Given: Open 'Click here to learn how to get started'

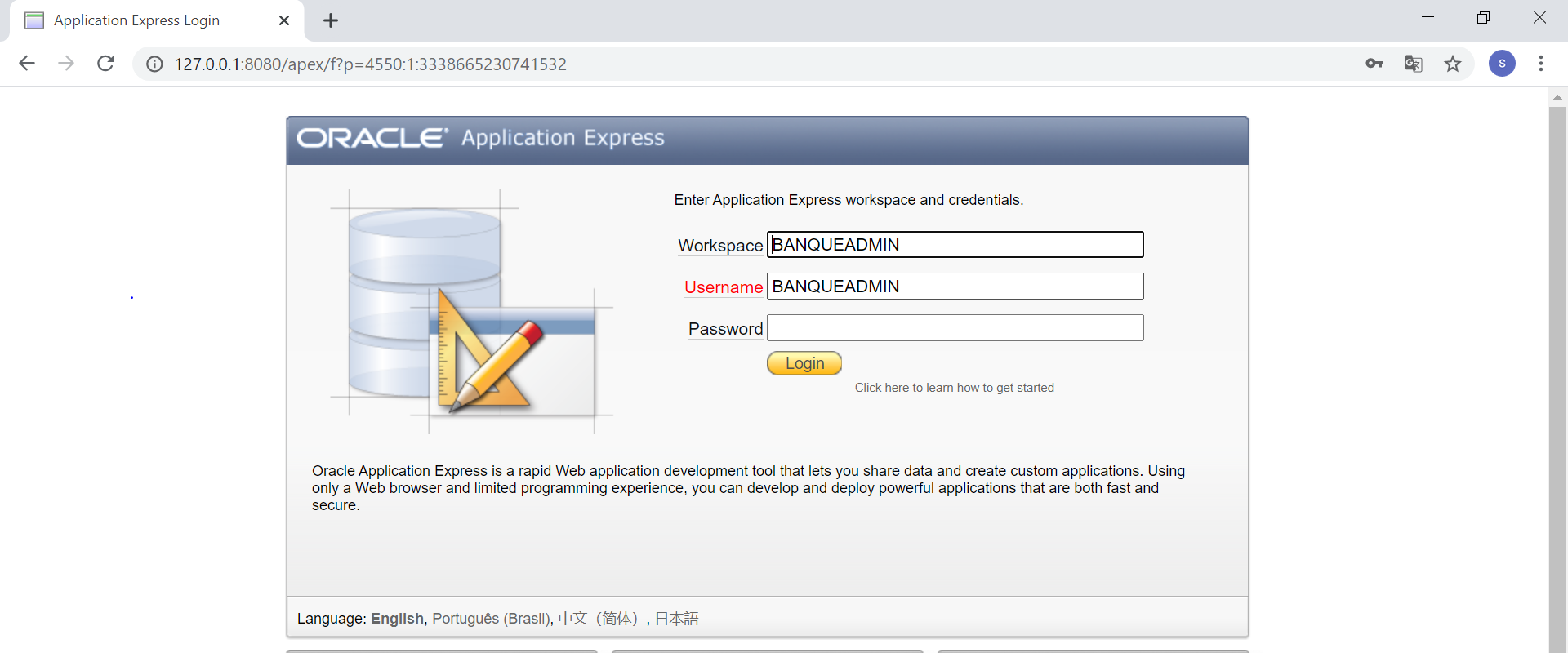Looking at the screenshot, I should 954,388.
